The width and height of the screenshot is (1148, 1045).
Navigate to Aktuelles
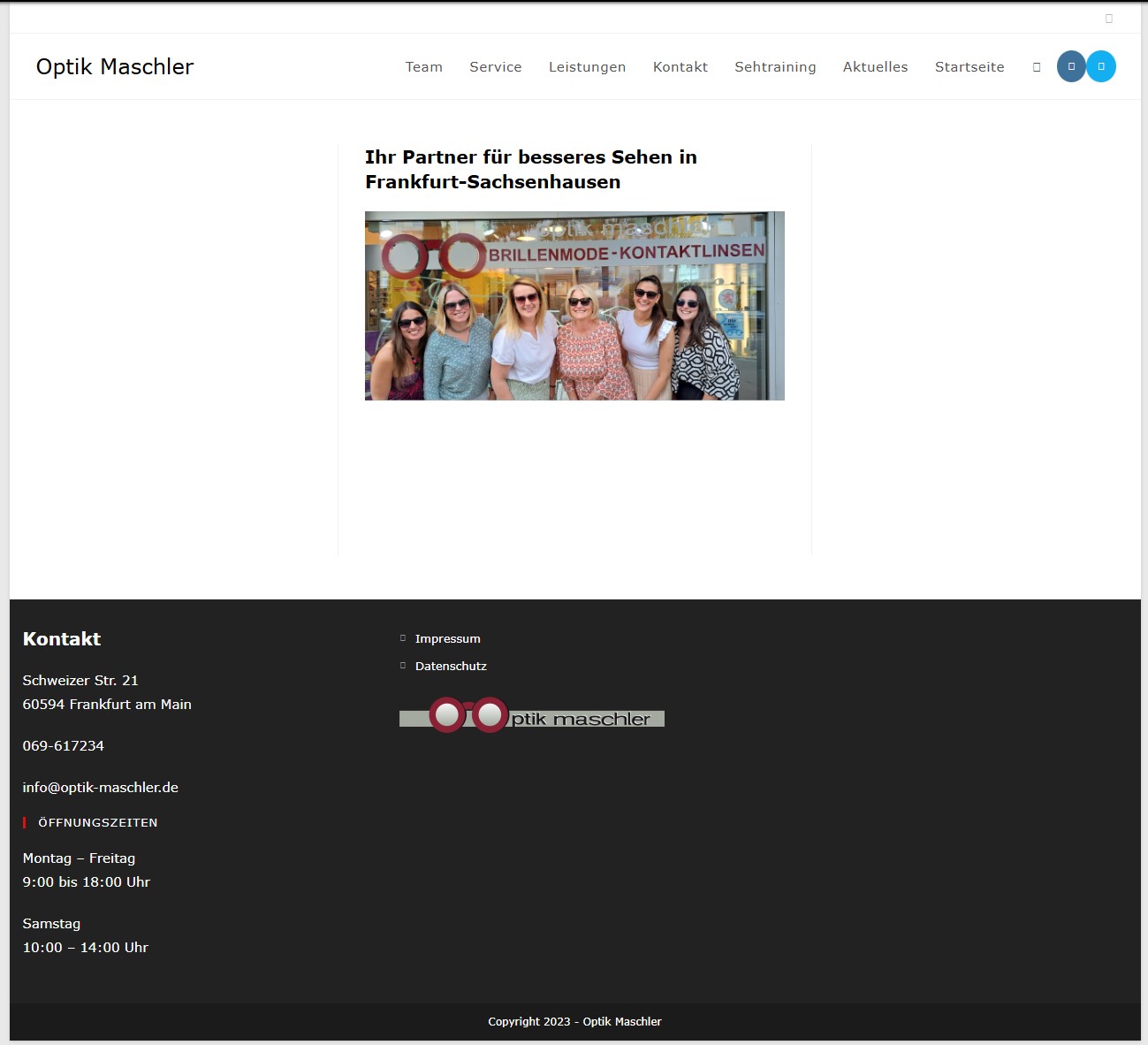[875, 67]
